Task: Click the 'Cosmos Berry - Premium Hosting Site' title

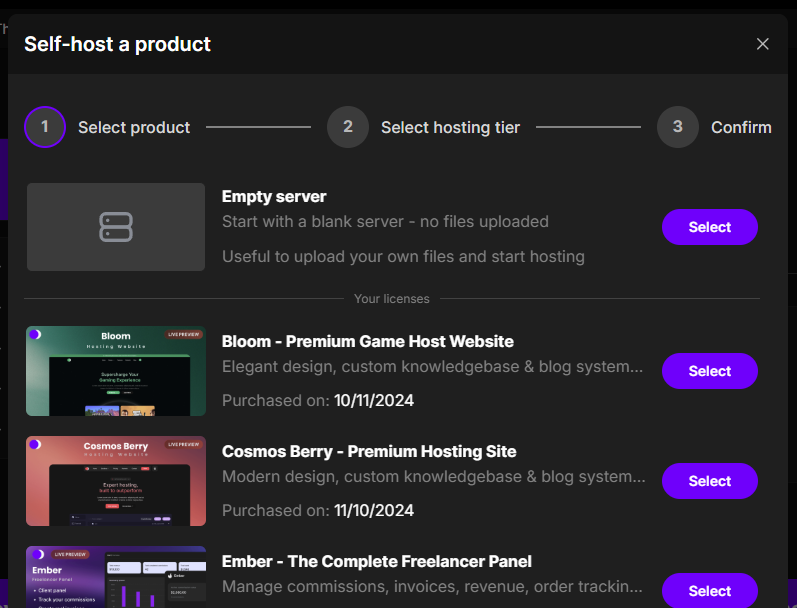Action: 369,451
